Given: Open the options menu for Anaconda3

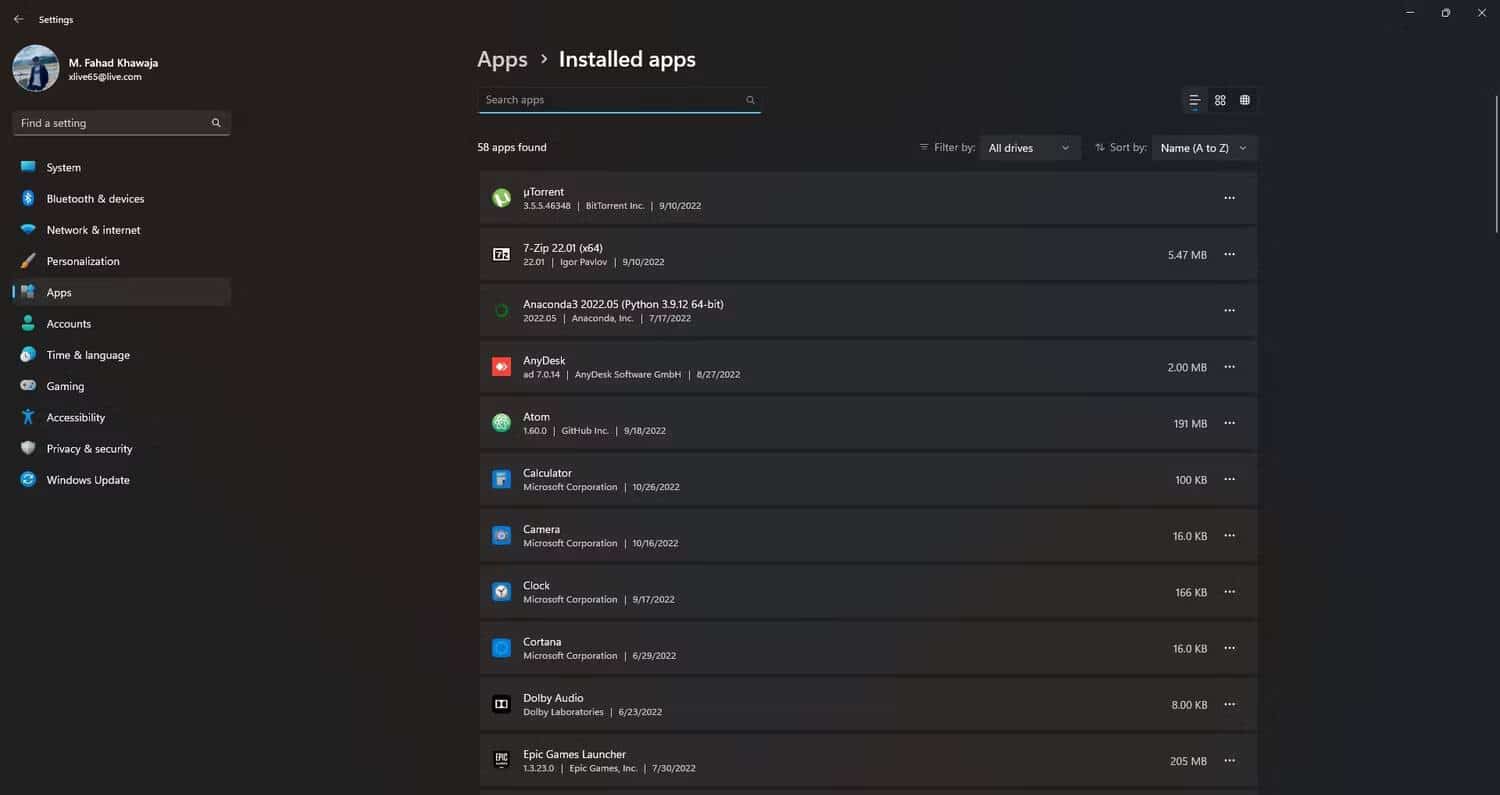Looking at the screenshot, I should point(1229,310).
